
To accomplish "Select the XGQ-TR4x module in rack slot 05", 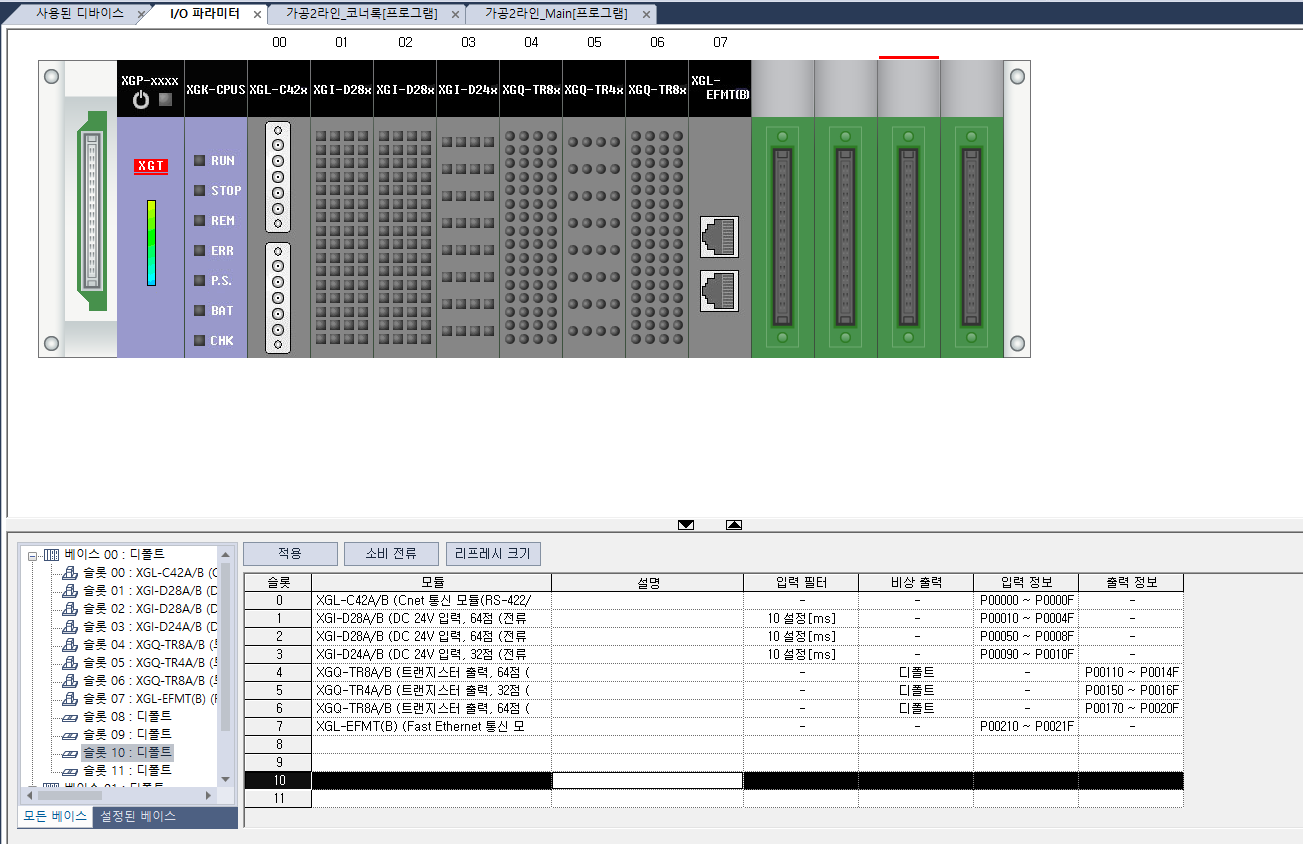I will [x=594, y=208].
